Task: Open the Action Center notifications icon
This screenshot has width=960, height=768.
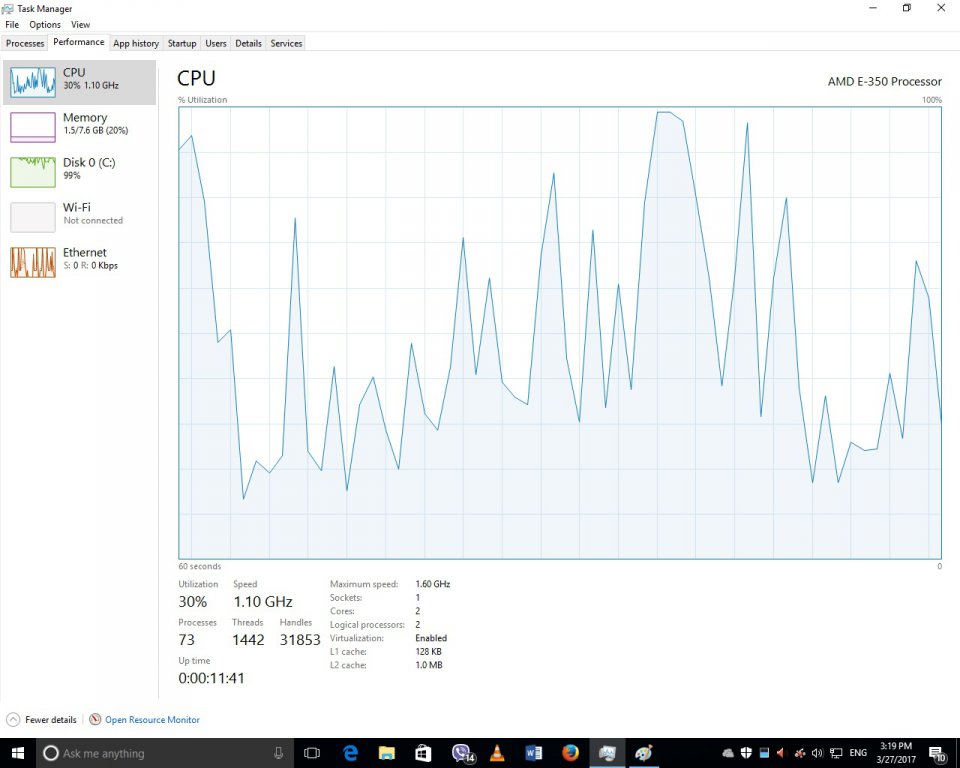Action: click(937, 754)
